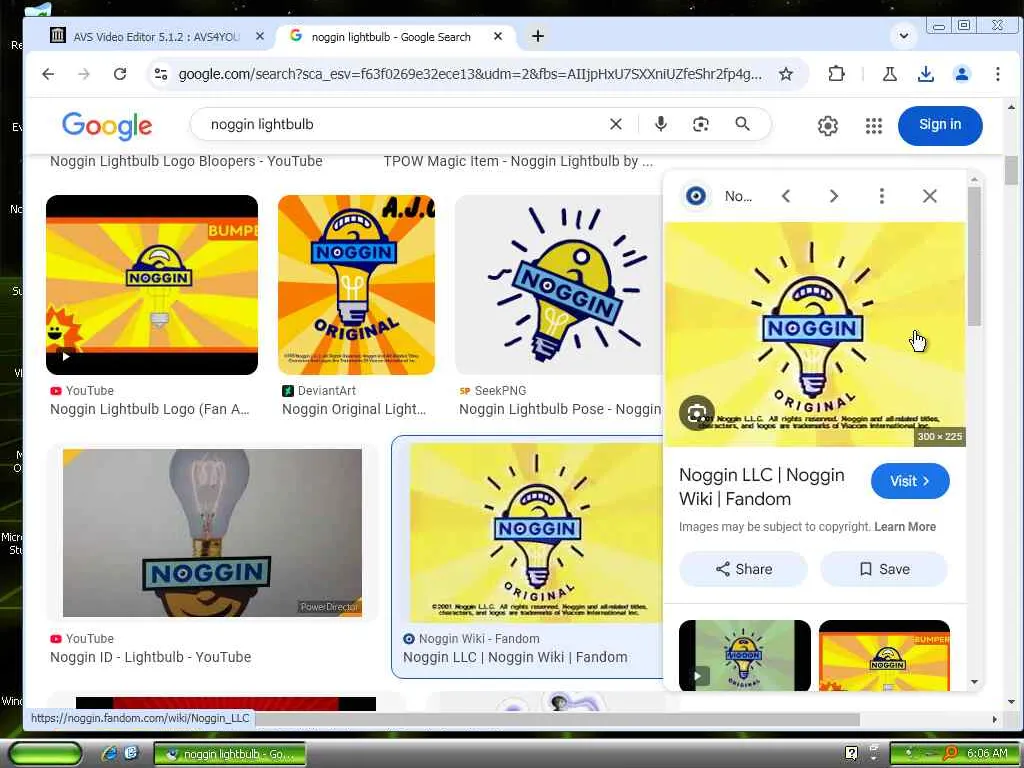Show next image in preview panel
Viewport: 1024px width, 768px height.
pyautogui.click(x=834, y=196)
